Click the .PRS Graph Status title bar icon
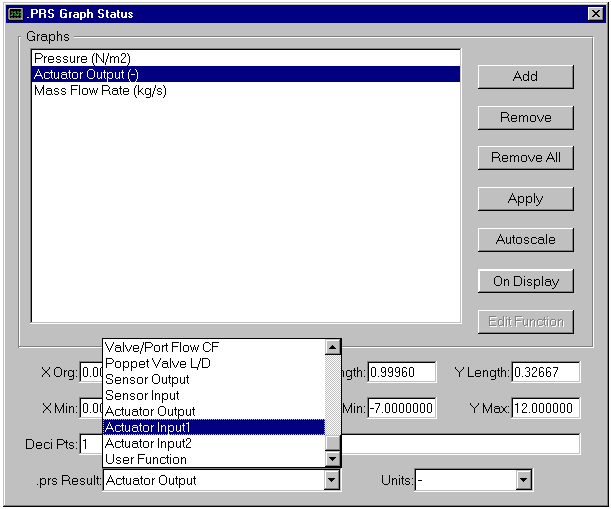The image size is (611, 509). pos(16,14)
